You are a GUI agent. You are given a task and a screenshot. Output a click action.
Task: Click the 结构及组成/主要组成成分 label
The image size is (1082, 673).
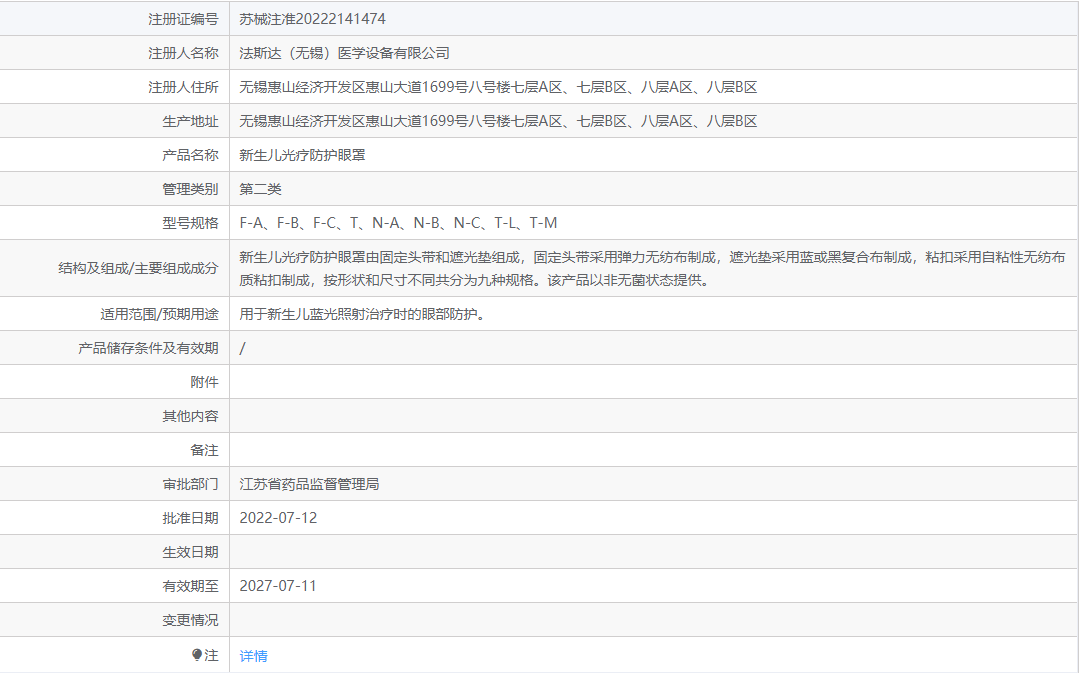click(138, 269)
